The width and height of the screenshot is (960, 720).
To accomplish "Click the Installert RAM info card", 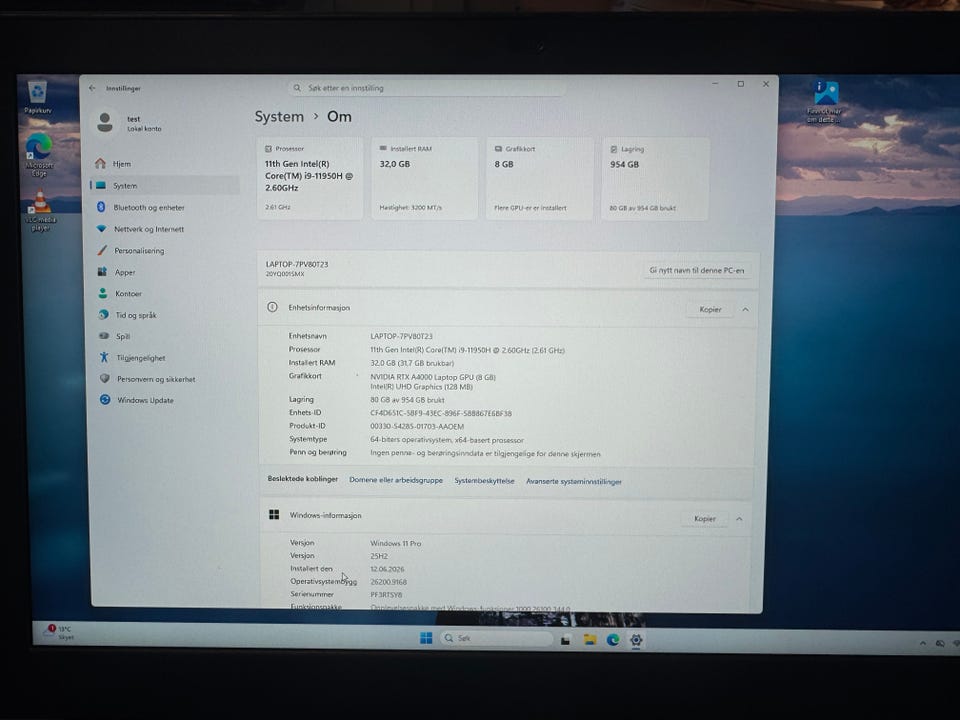I will 425,178.
